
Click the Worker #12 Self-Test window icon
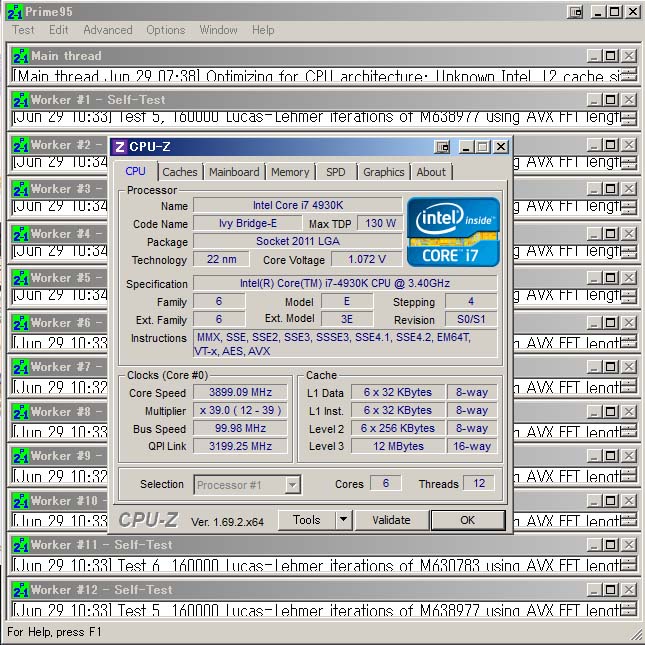point(20,590)
